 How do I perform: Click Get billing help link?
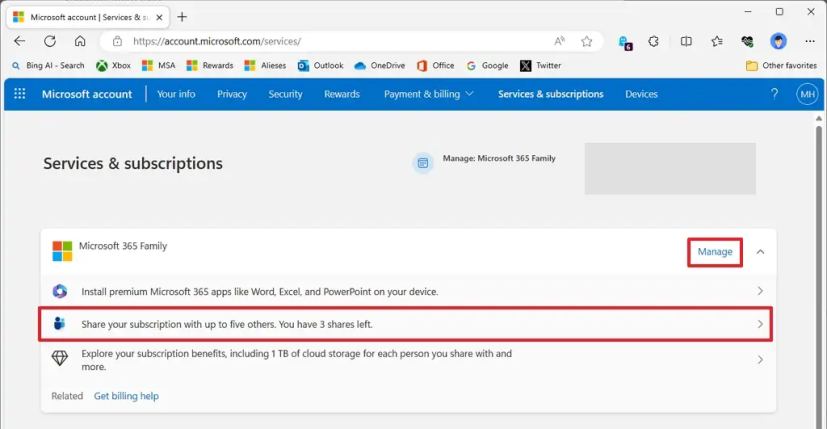[x=126, y=396]
